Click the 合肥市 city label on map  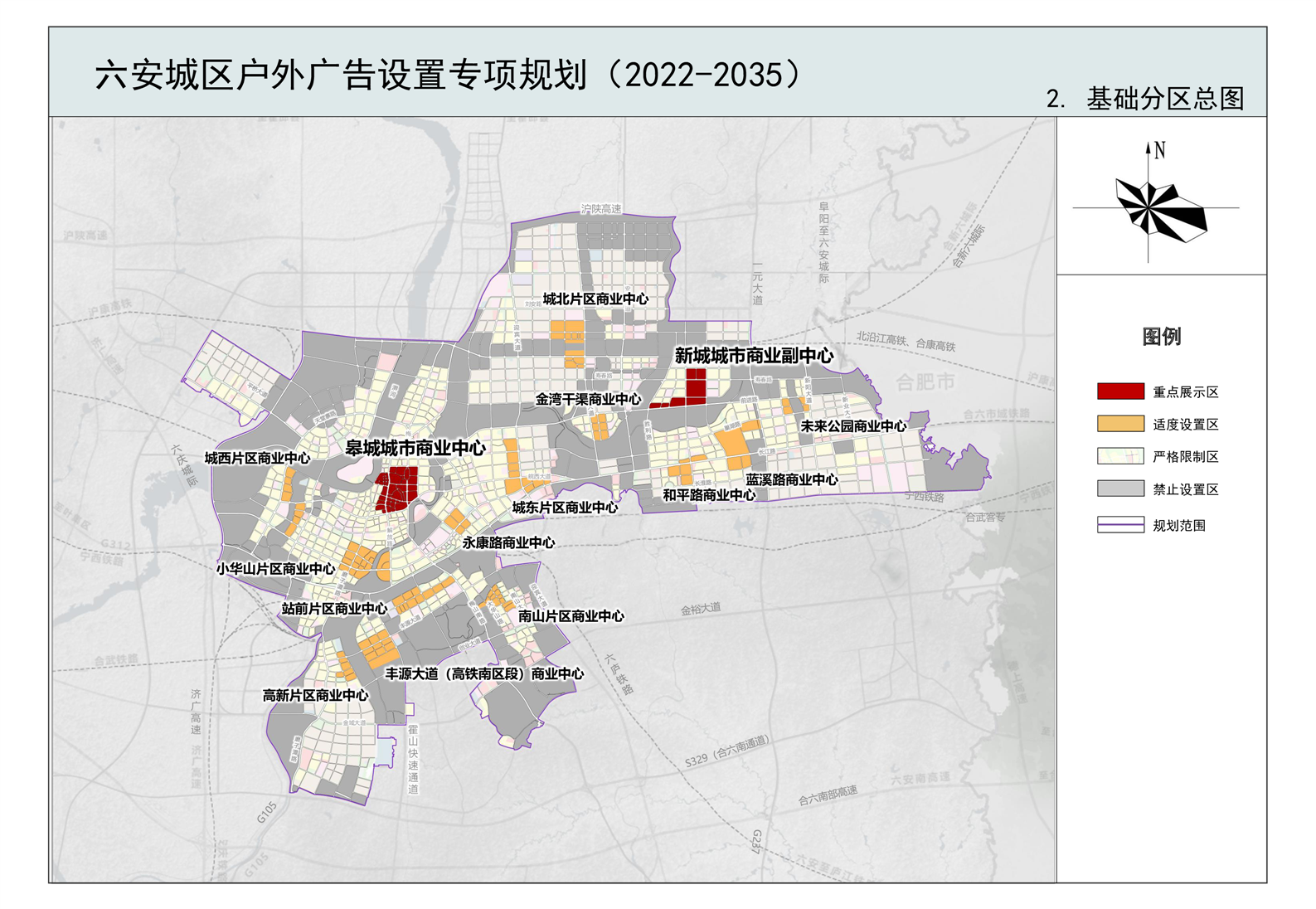pos(925,382)
